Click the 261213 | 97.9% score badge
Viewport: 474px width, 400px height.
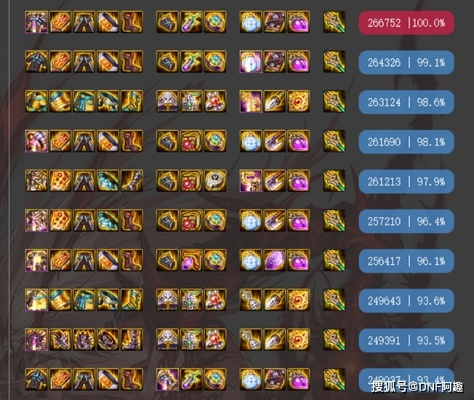[406, 181]
